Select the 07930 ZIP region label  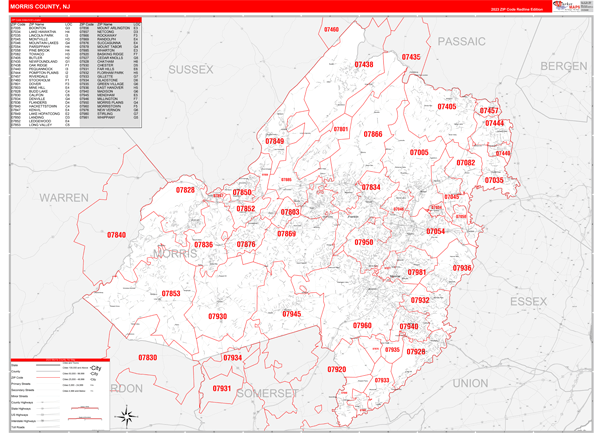(x=217, y=316)
